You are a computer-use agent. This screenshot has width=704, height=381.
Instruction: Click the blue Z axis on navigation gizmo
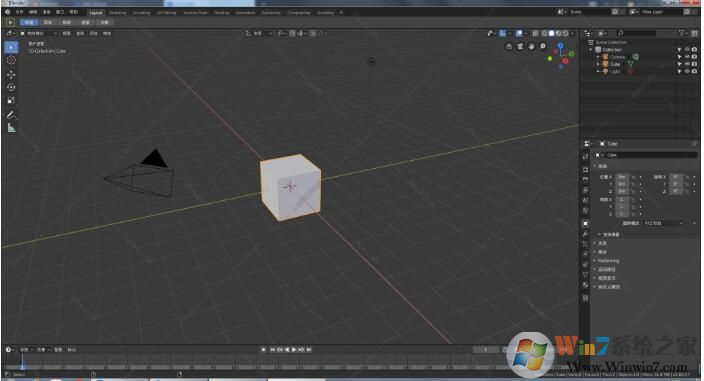click(x=560, y=45)
